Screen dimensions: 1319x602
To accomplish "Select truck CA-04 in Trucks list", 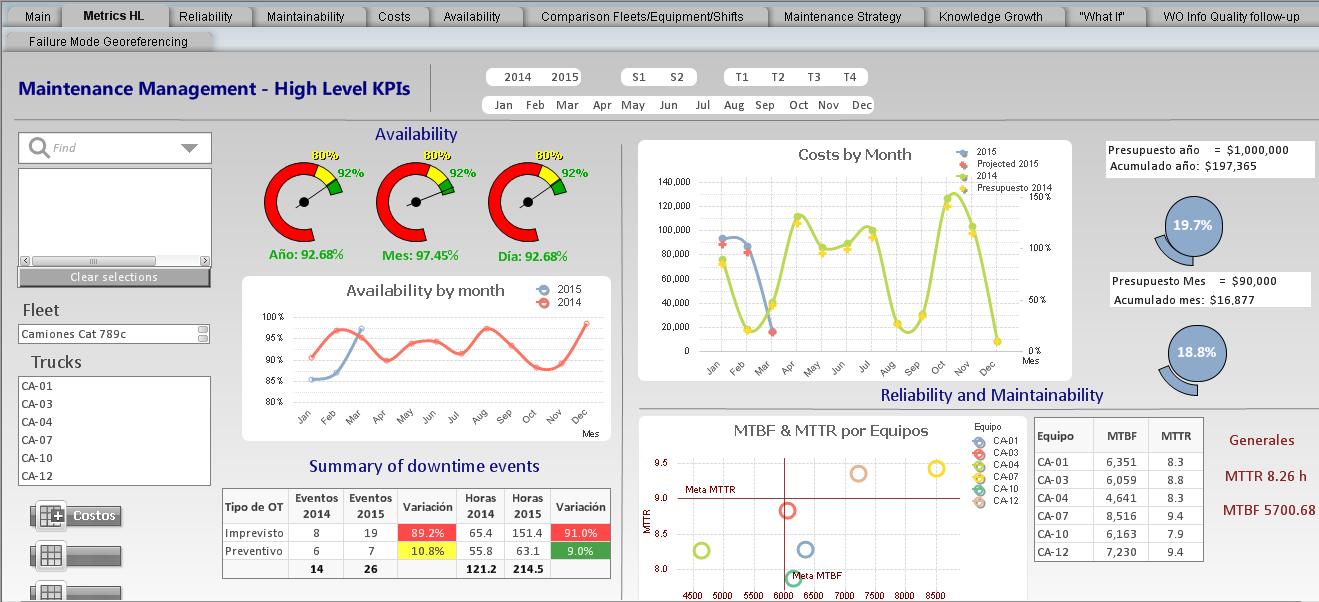I will 37,422.
